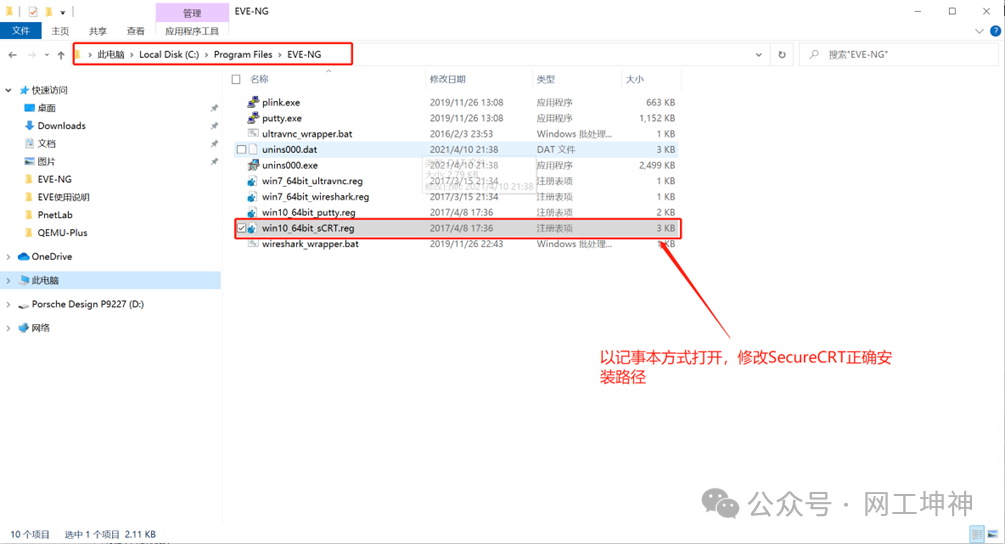
Task: Click the quick access new folder icon
Action: [x=48, y=12]
